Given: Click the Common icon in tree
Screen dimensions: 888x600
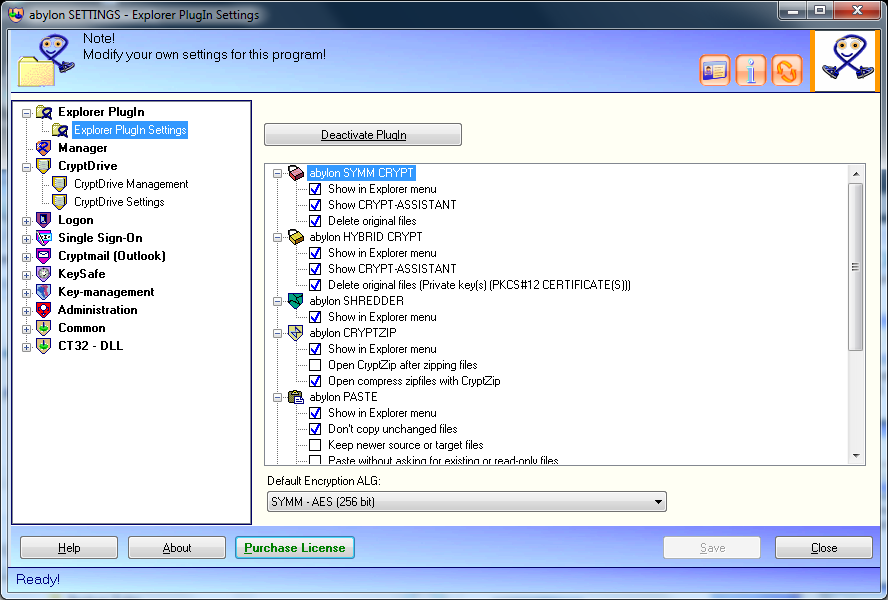Looking at the screenshot, I should click(x=44, y=328).
